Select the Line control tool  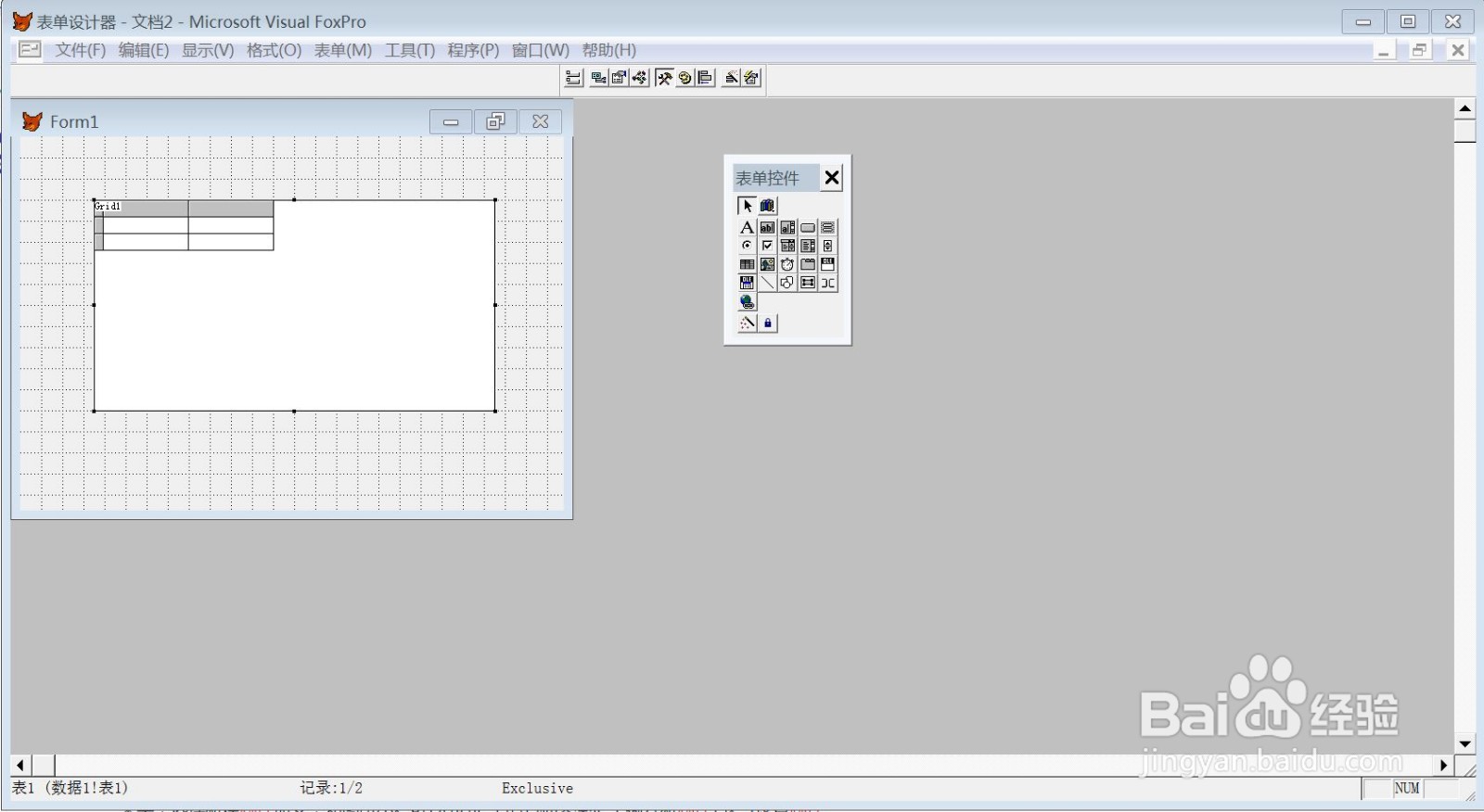tap(767, 283)
